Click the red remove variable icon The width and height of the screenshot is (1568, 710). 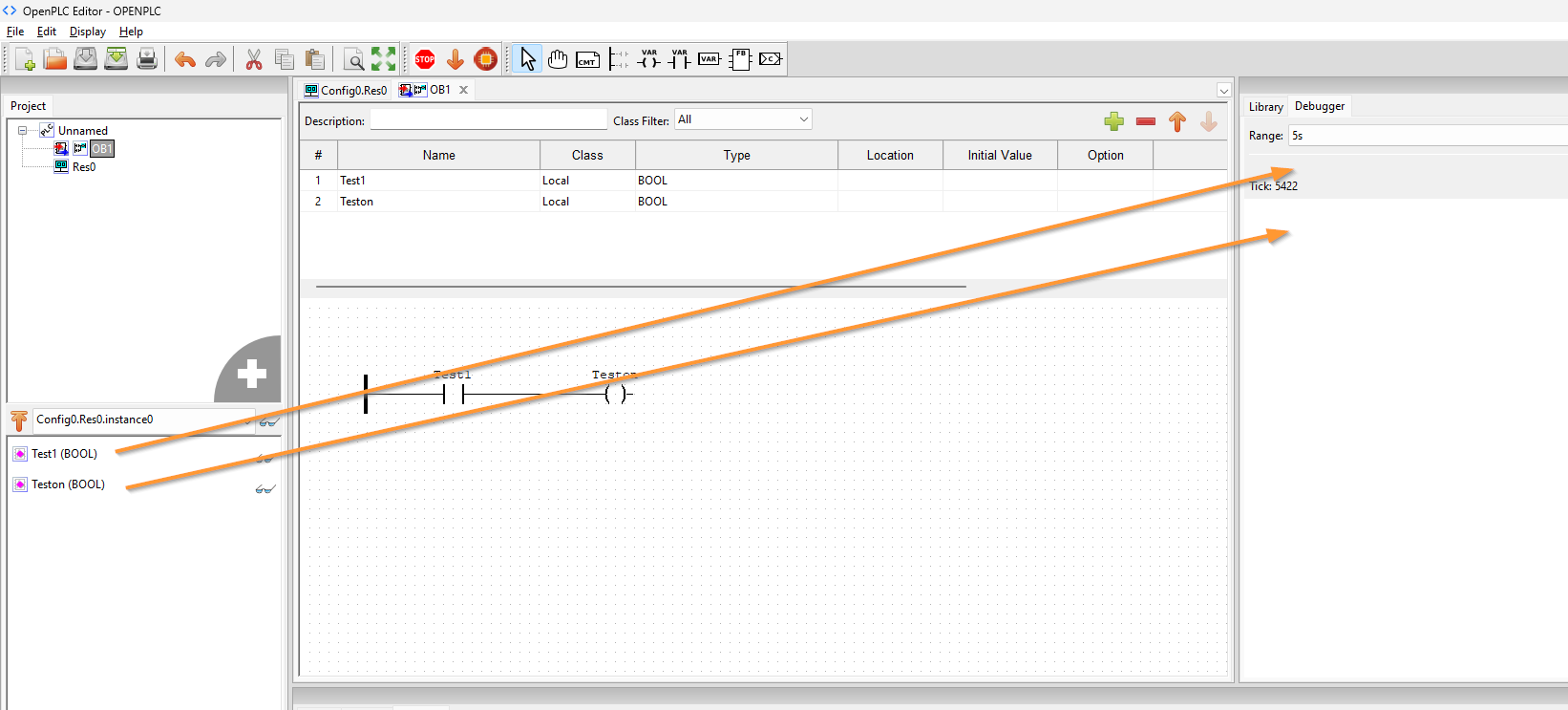1146,121
